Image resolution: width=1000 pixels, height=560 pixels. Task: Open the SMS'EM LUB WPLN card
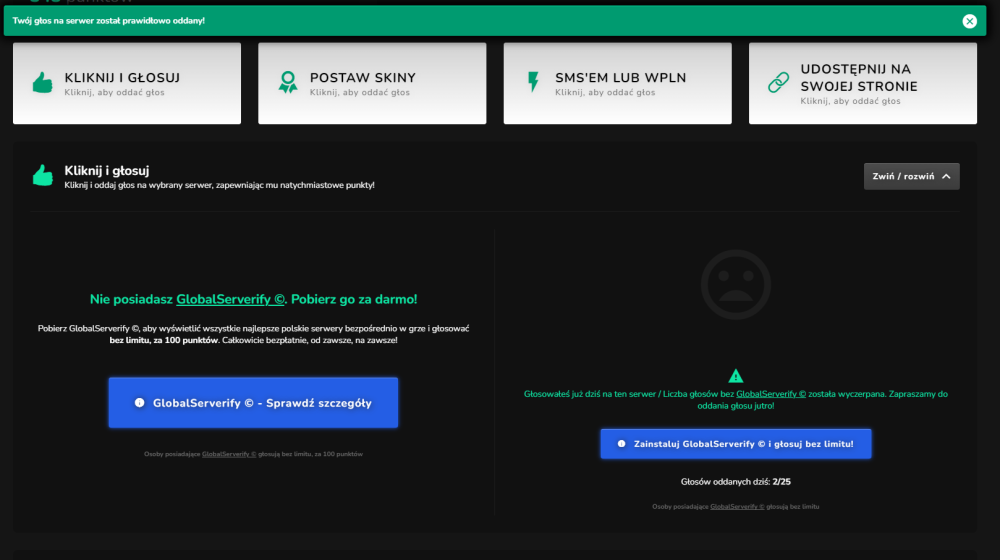tap(617, 83)
